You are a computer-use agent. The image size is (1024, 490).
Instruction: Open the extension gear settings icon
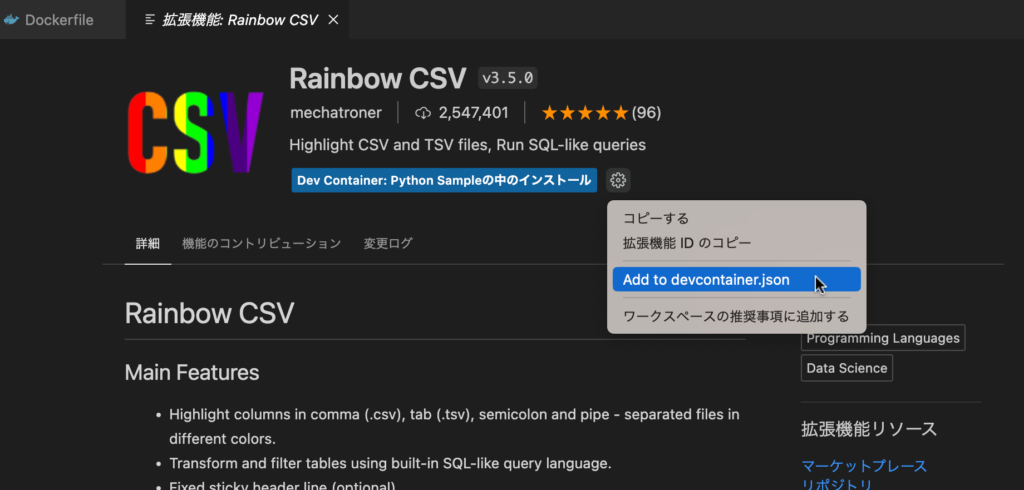[618, 180]
